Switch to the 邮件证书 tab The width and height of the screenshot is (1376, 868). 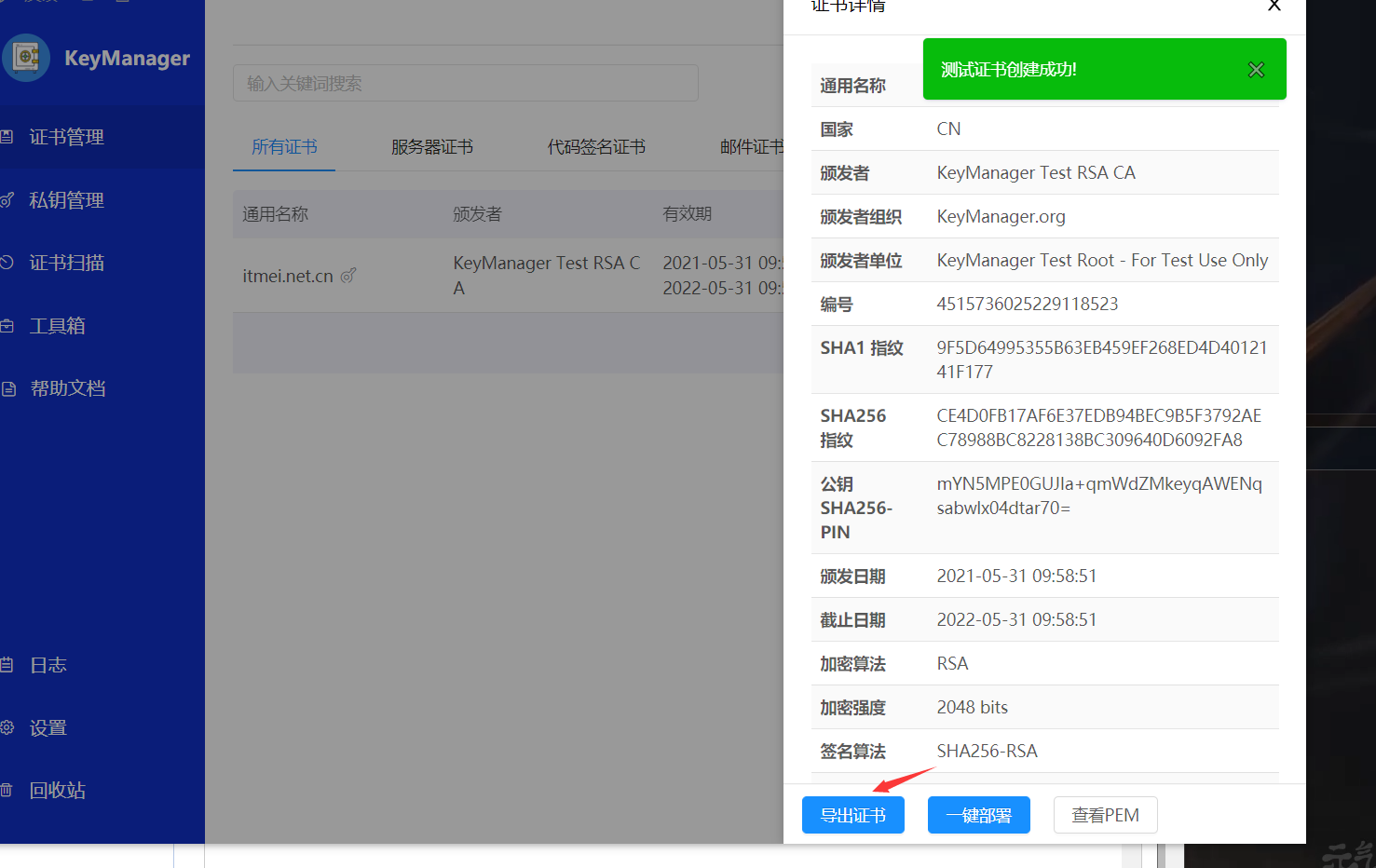click(x=752, y=147)
